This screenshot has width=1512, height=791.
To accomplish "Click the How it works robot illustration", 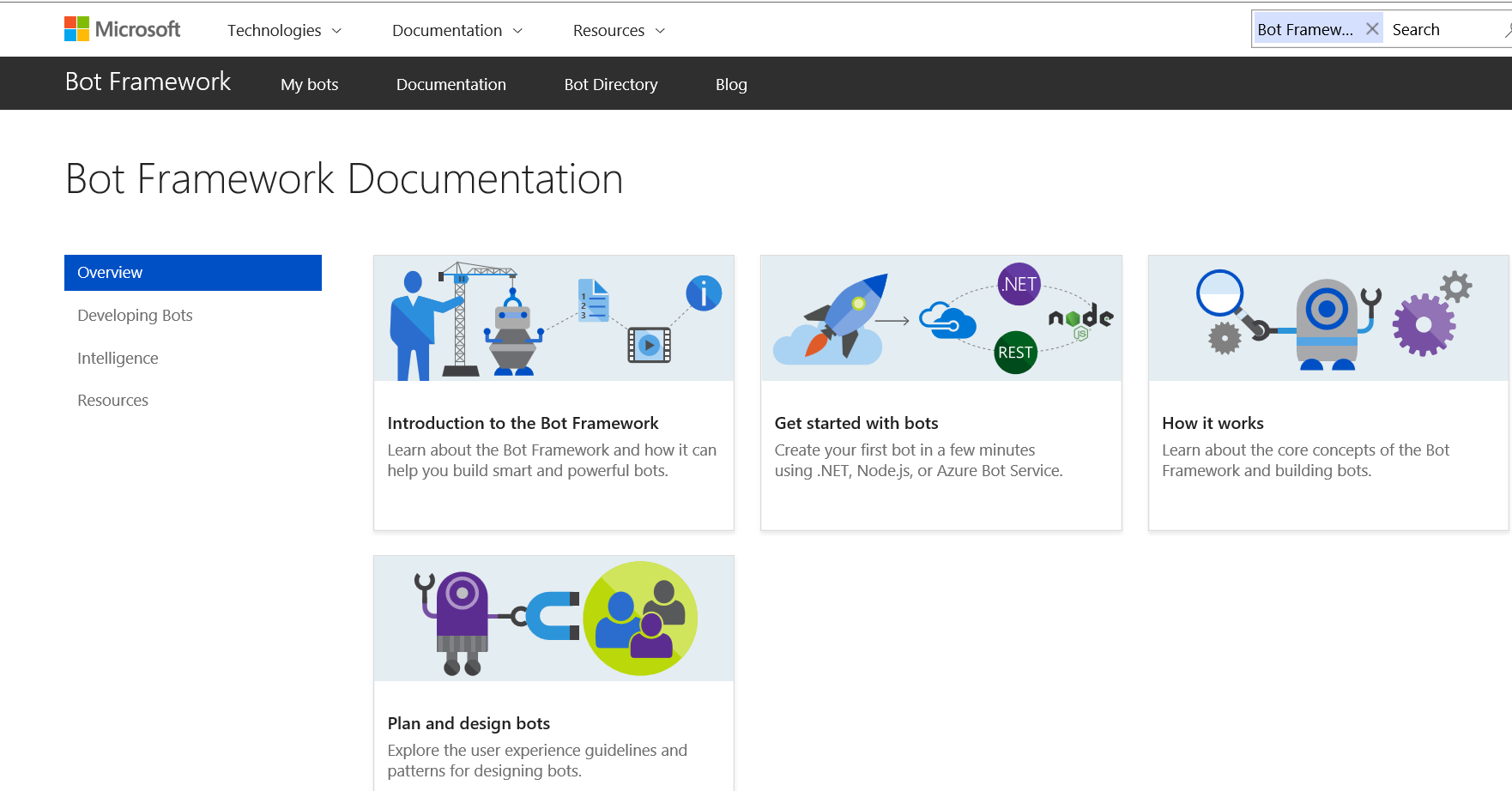I will [1328, 318].
